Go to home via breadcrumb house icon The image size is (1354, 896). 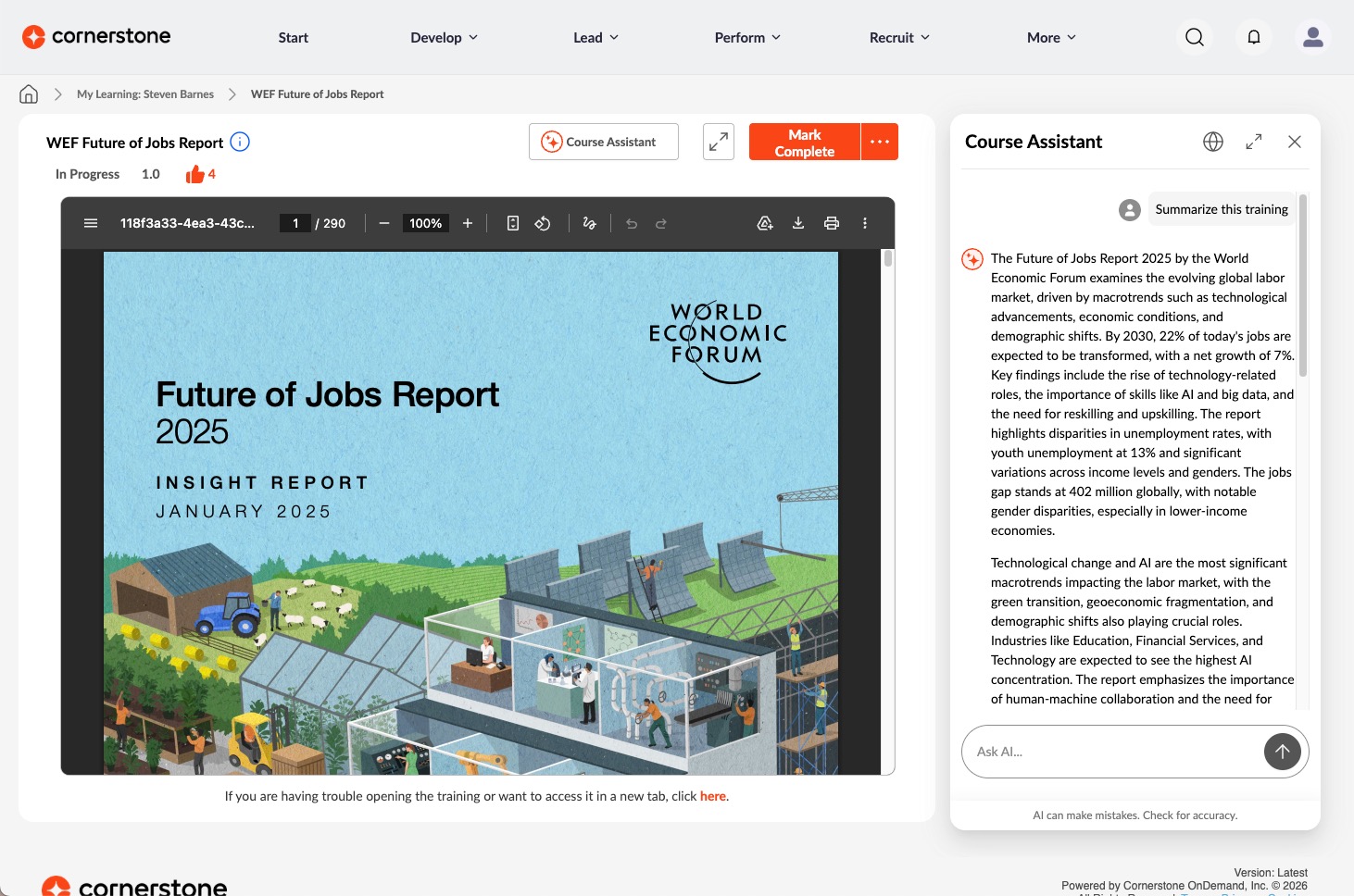coord(29,93)
